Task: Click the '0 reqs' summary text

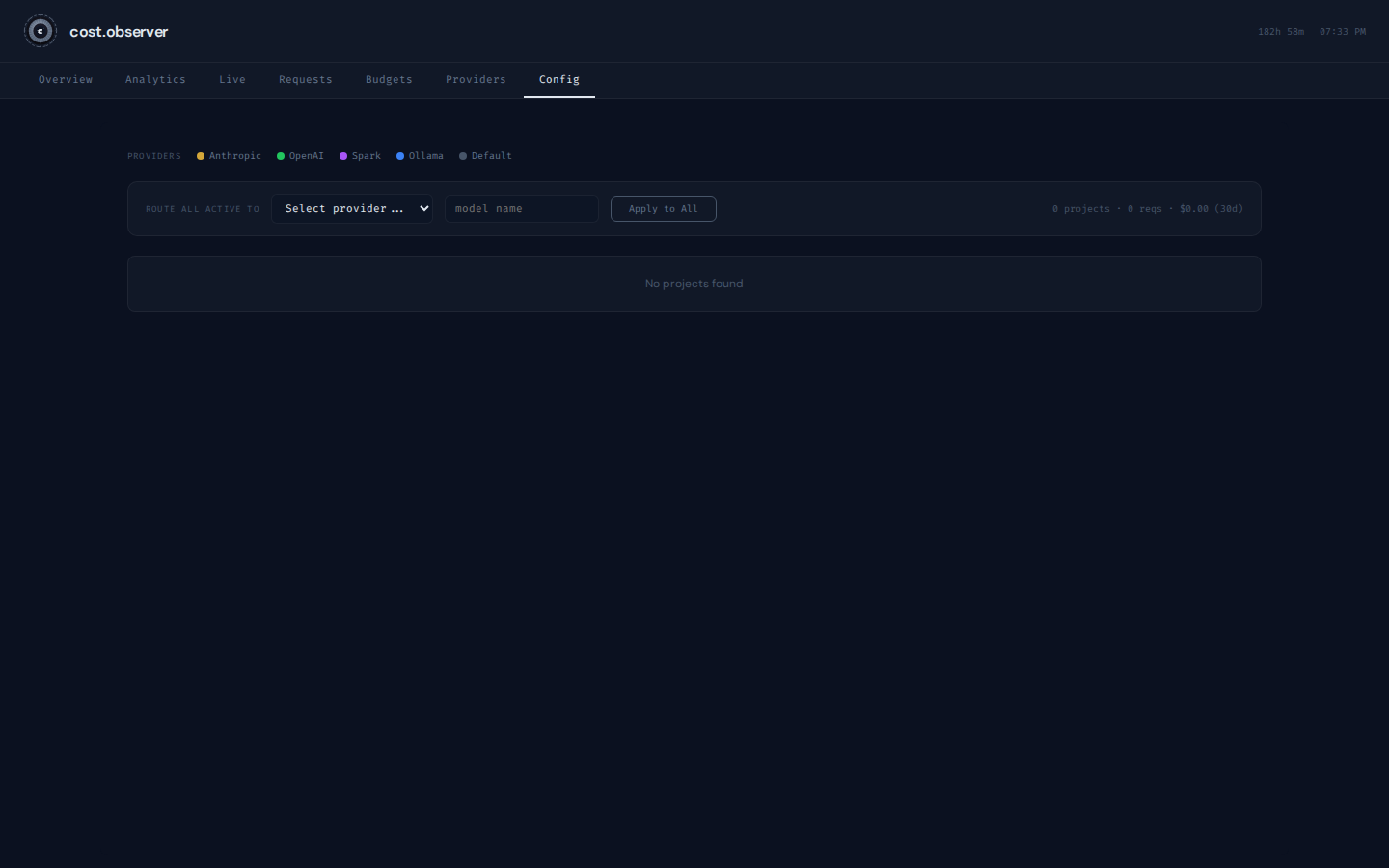Action: coord(1145,209)
